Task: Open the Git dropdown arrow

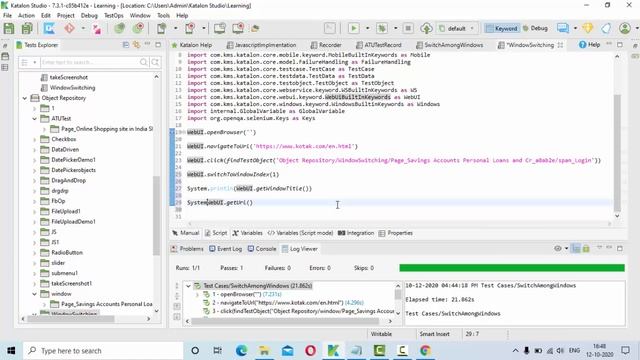Action: click(x=83, y=28)
